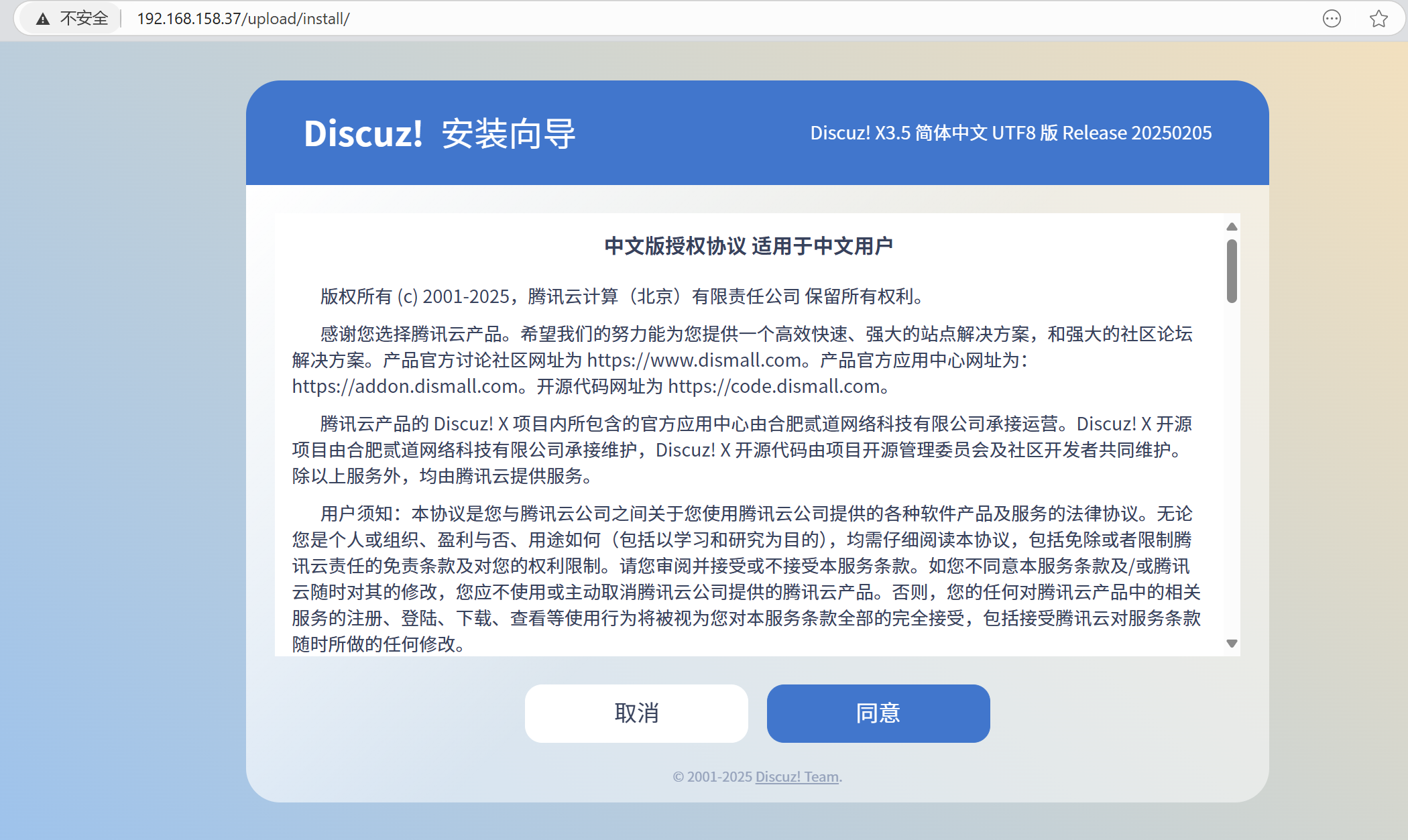Click the https://www.dismall.com address in text
1408x840 pixels.
pos(694,360)
